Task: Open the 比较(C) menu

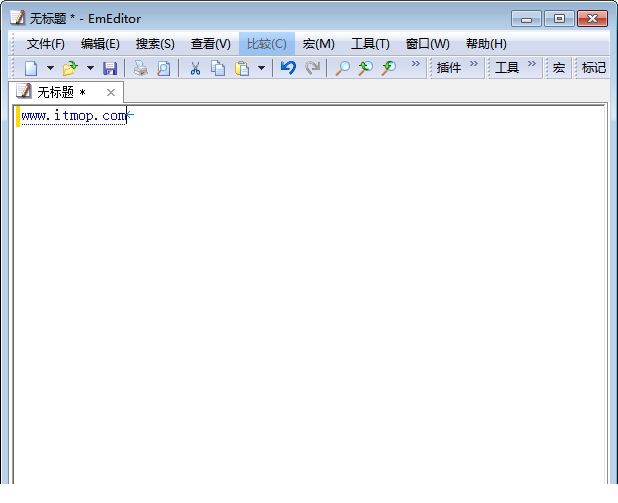Action: tap(267, 44)
